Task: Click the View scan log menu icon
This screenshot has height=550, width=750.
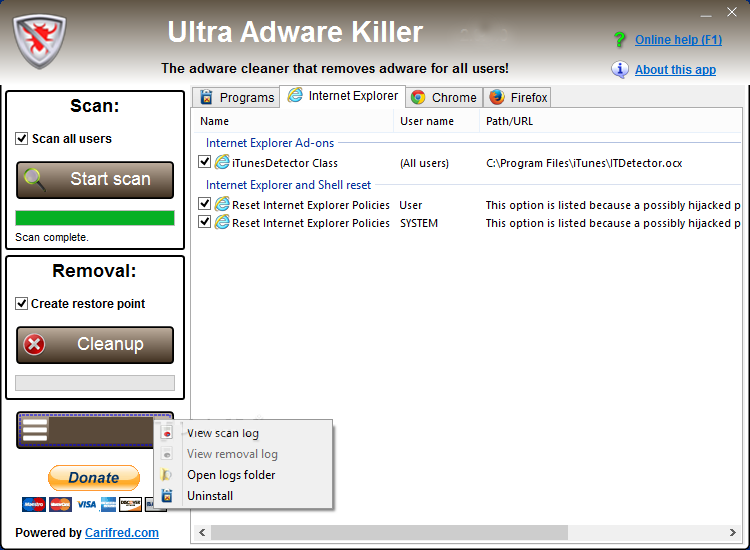Action: pos(166,433)
